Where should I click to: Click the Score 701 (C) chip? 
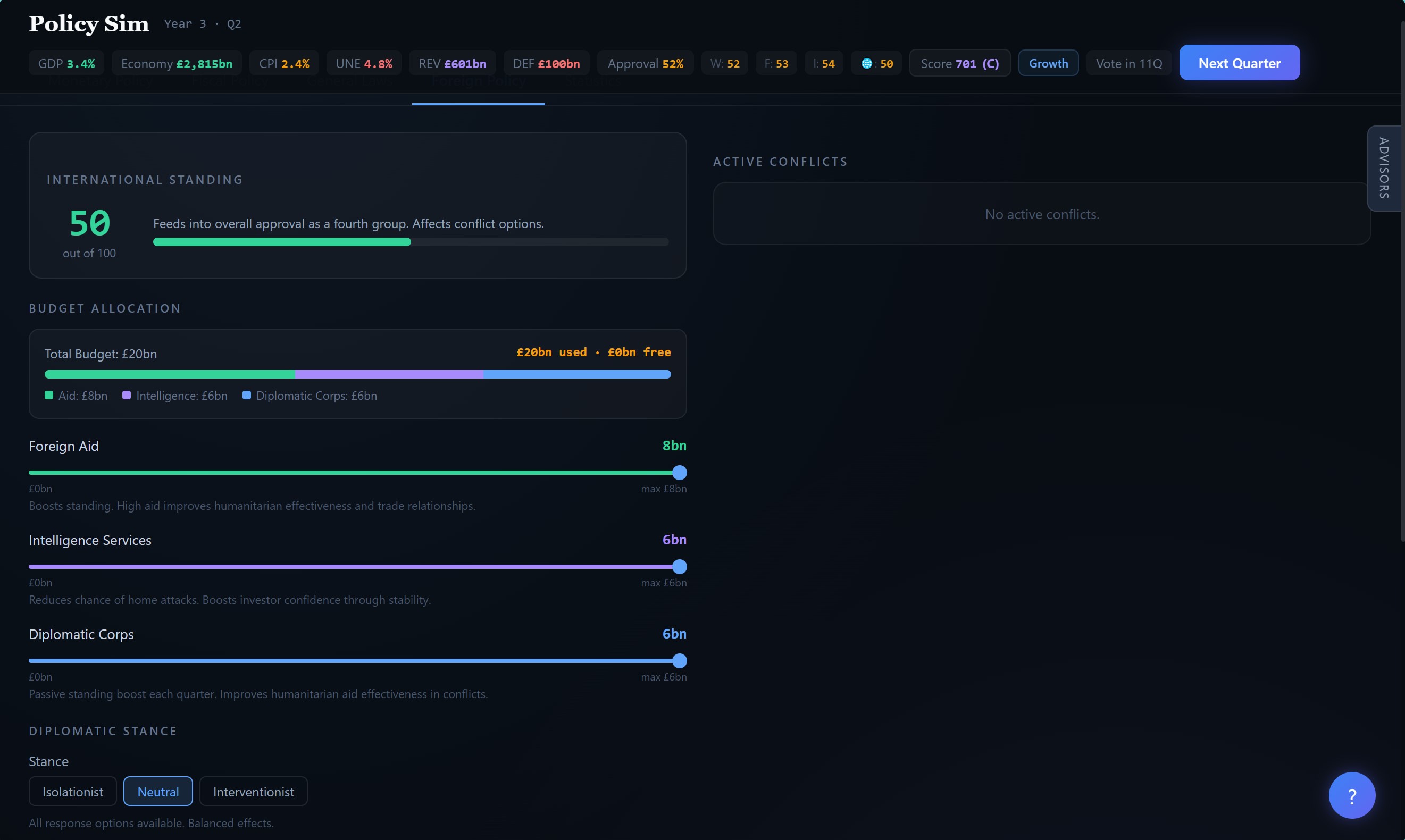959,63
